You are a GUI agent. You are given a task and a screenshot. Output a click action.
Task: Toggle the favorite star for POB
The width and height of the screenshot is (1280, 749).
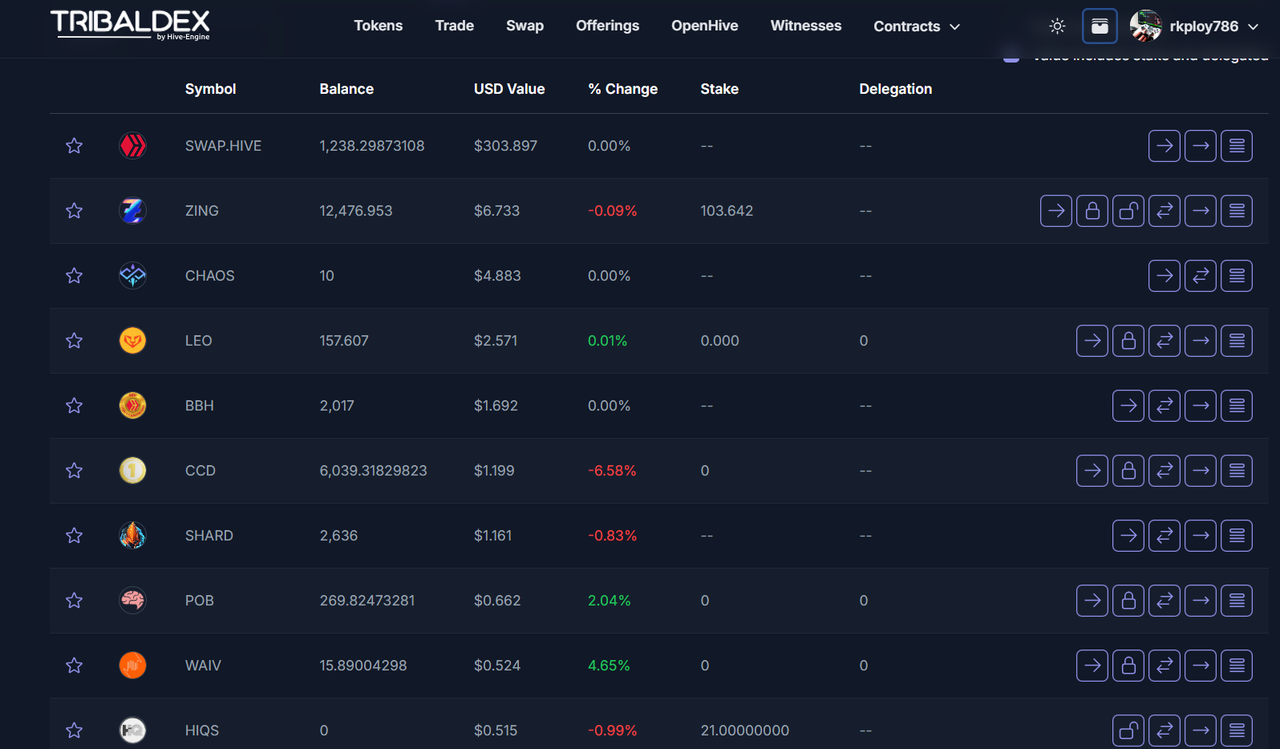pyautogui.click(x=74, y=601)
